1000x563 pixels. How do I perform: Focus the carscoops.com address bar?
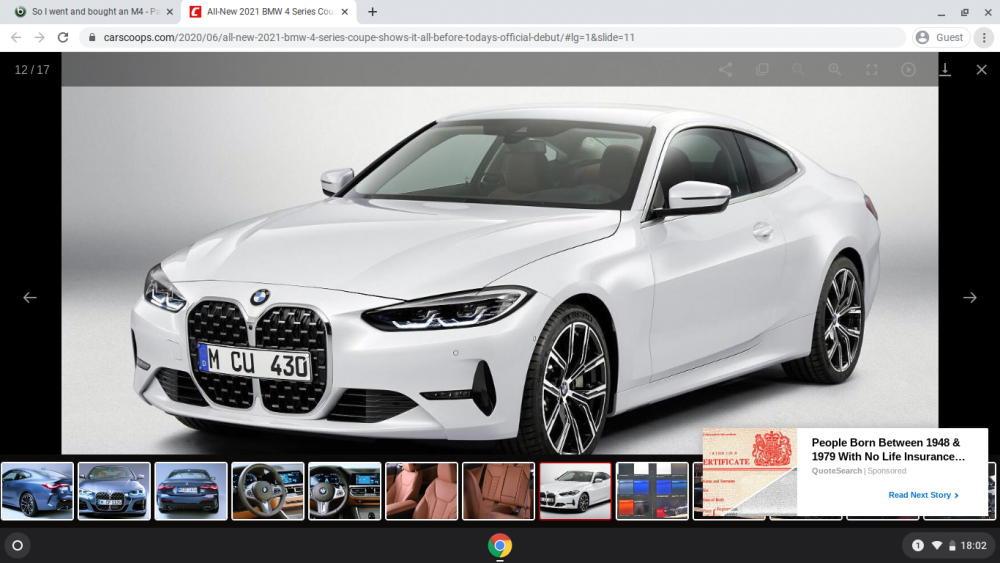(x=491, y=38)
